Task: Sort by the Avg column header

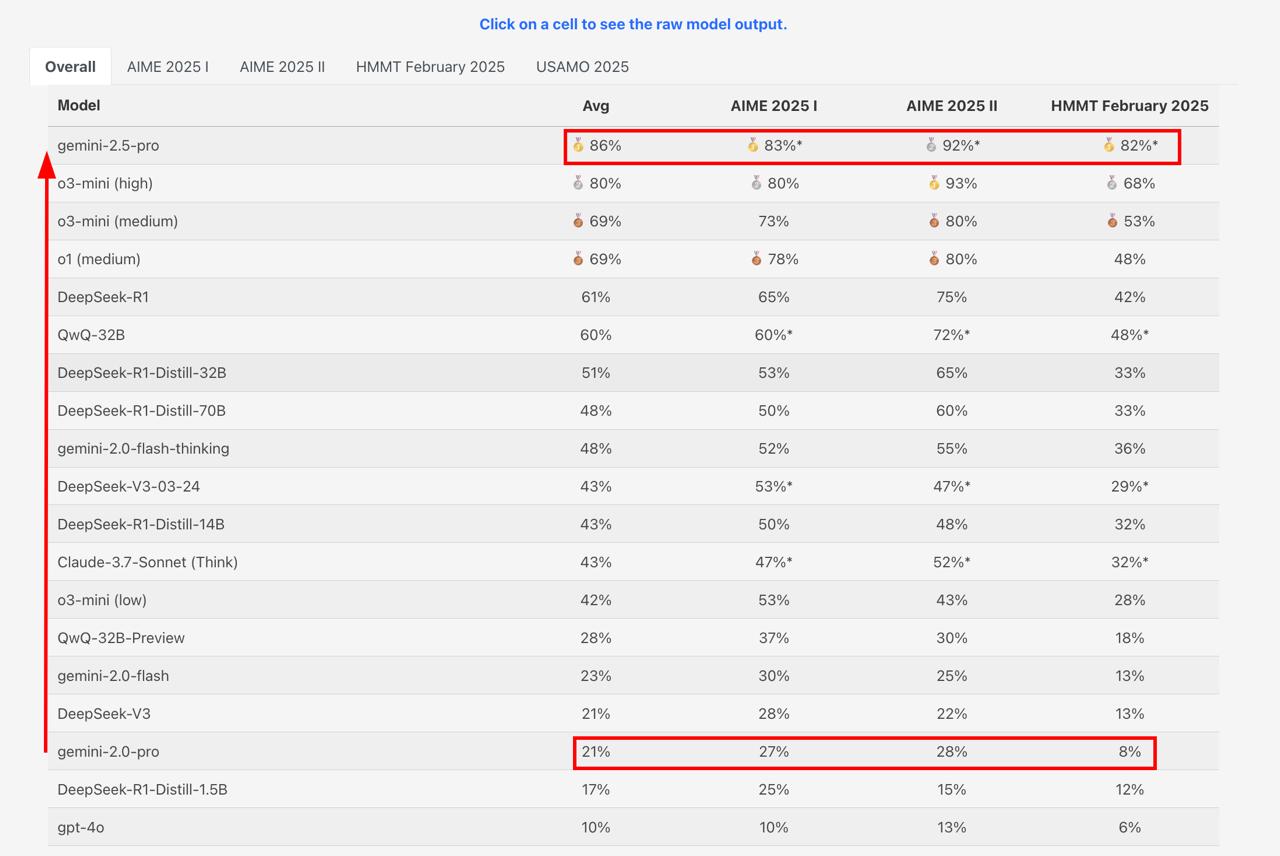Action: click(596, 105)
